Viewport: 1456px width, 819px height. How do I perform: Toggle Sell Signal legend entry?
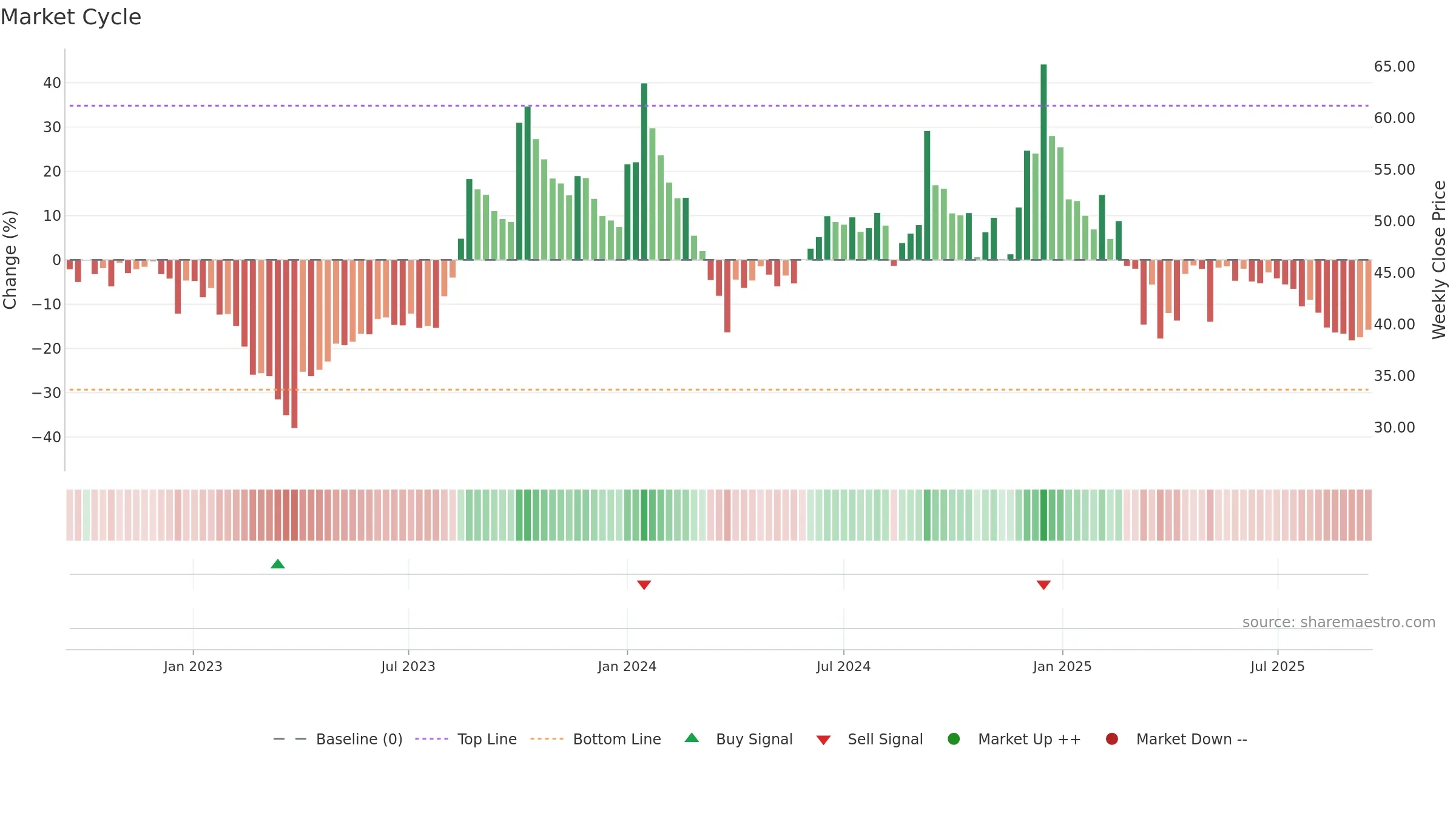869,739
